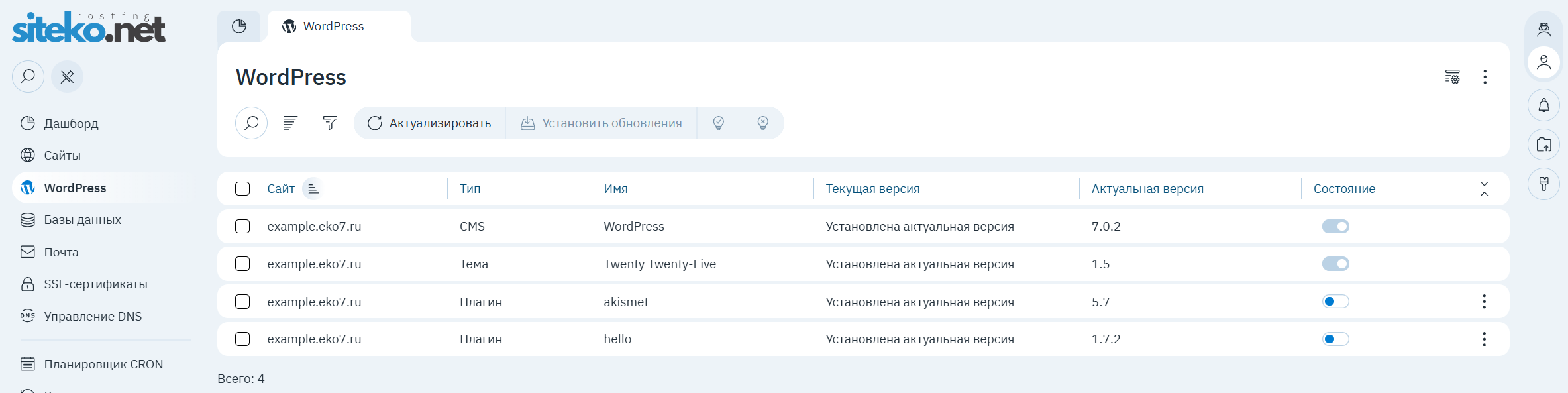Click the brush icon in right panel
1568x393 pixels.
[1544, 184]
